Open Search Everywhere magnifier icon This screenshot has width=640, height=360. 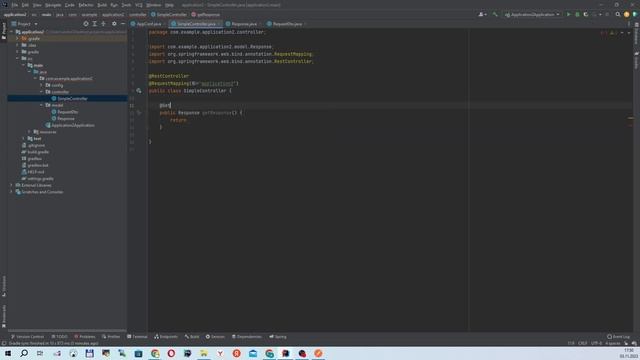tap(618, 14)
